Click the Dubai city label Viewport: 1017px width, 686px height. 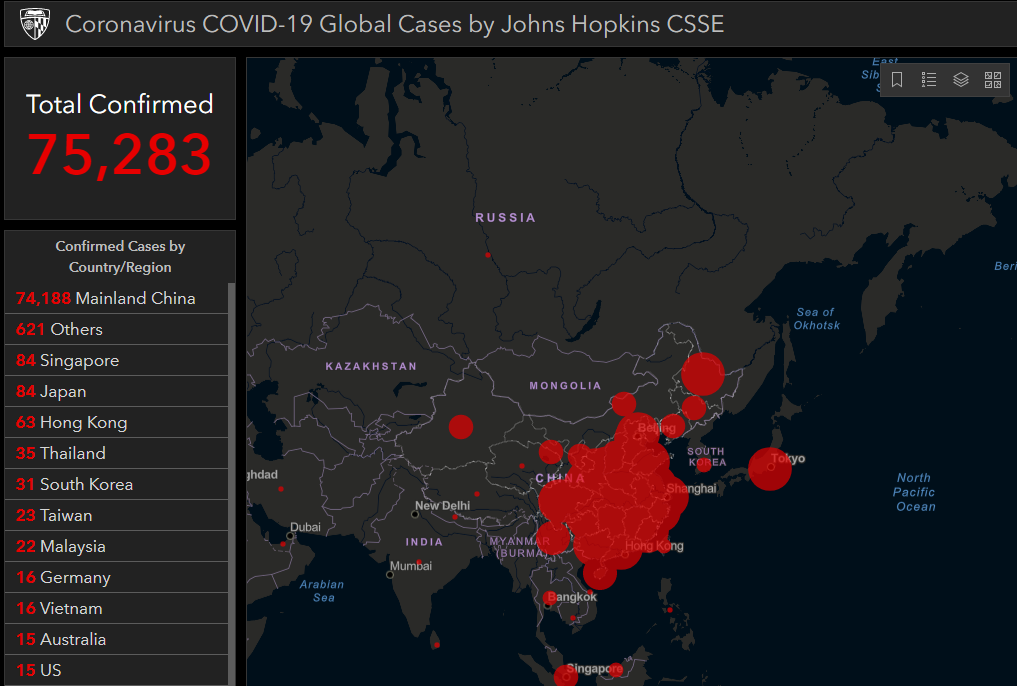coord(305,527)
